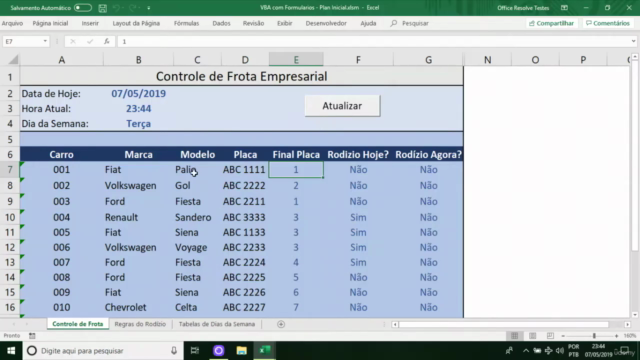Switch to Normal view icon

pyautogui.click(x=514, y=336)
